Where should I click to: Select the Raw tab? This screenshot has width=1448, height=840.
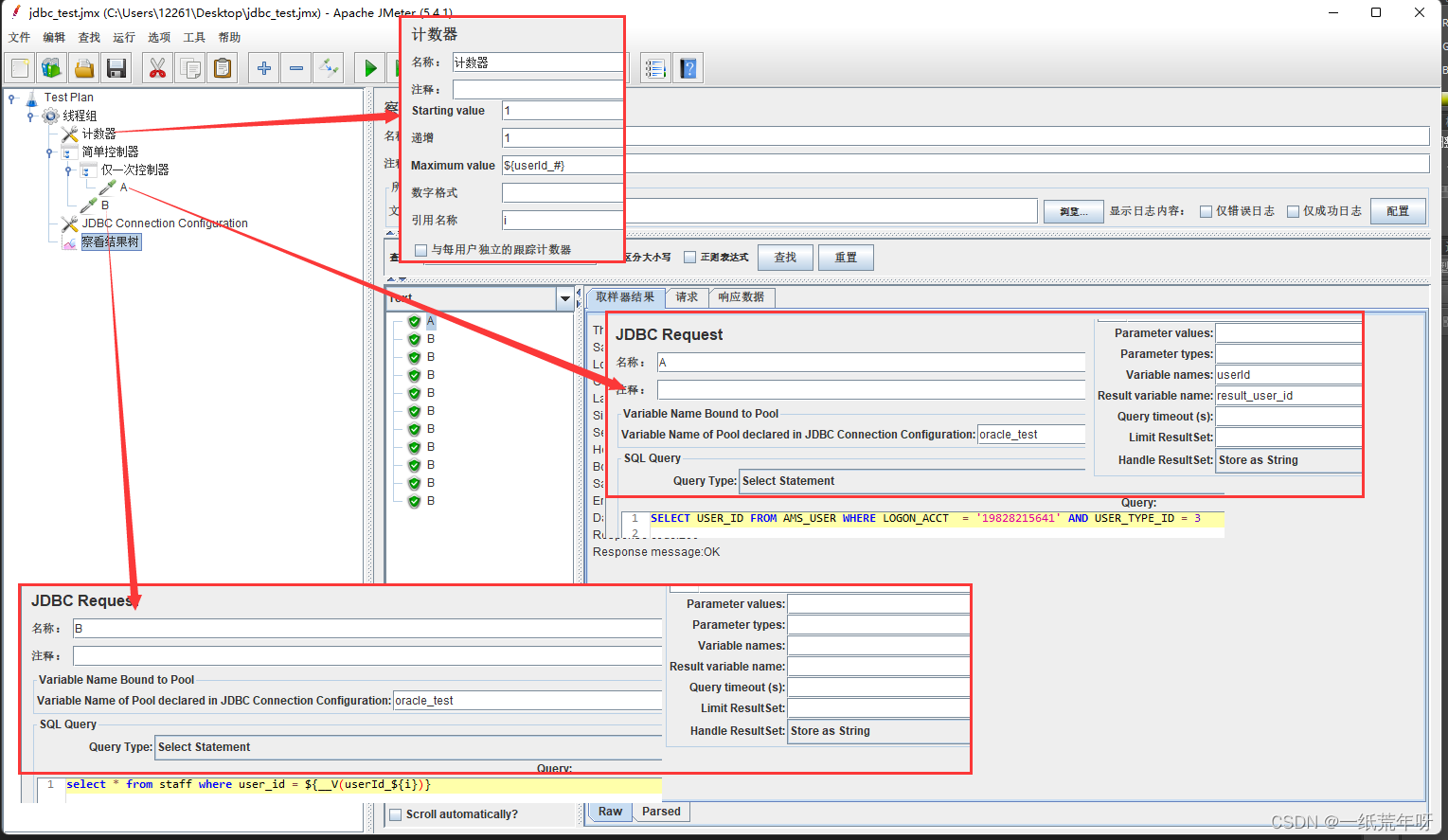(x=611, y=812)
